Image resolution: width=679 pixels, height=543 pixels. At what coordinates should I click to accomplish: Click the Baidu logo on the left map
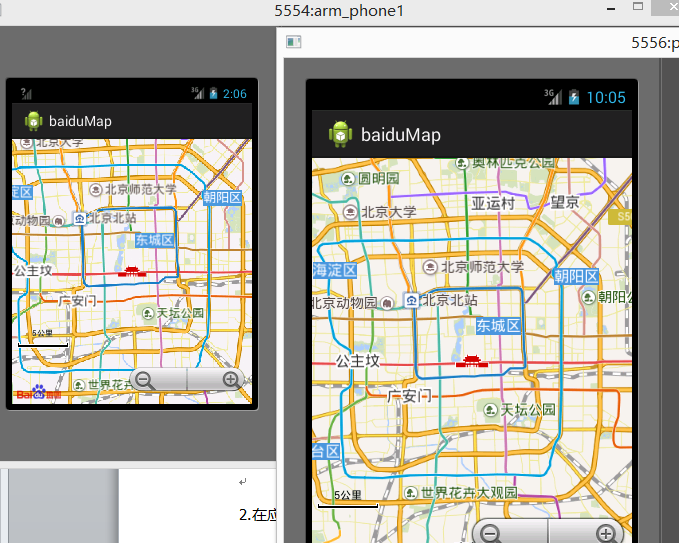click(x=39, y=392)
